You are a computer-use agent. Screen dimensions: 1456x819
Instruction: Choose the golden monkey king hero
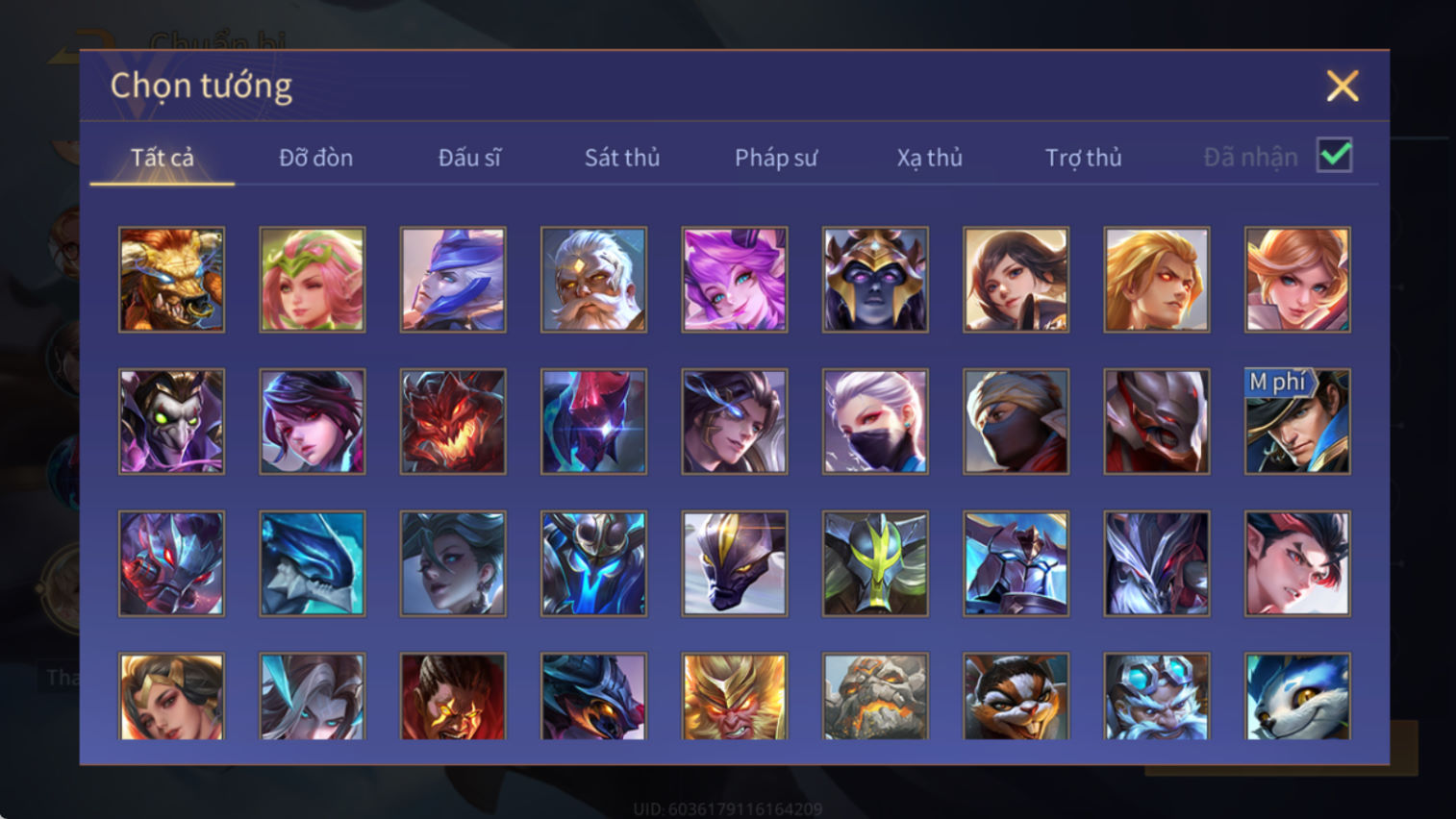pos(735,696)
